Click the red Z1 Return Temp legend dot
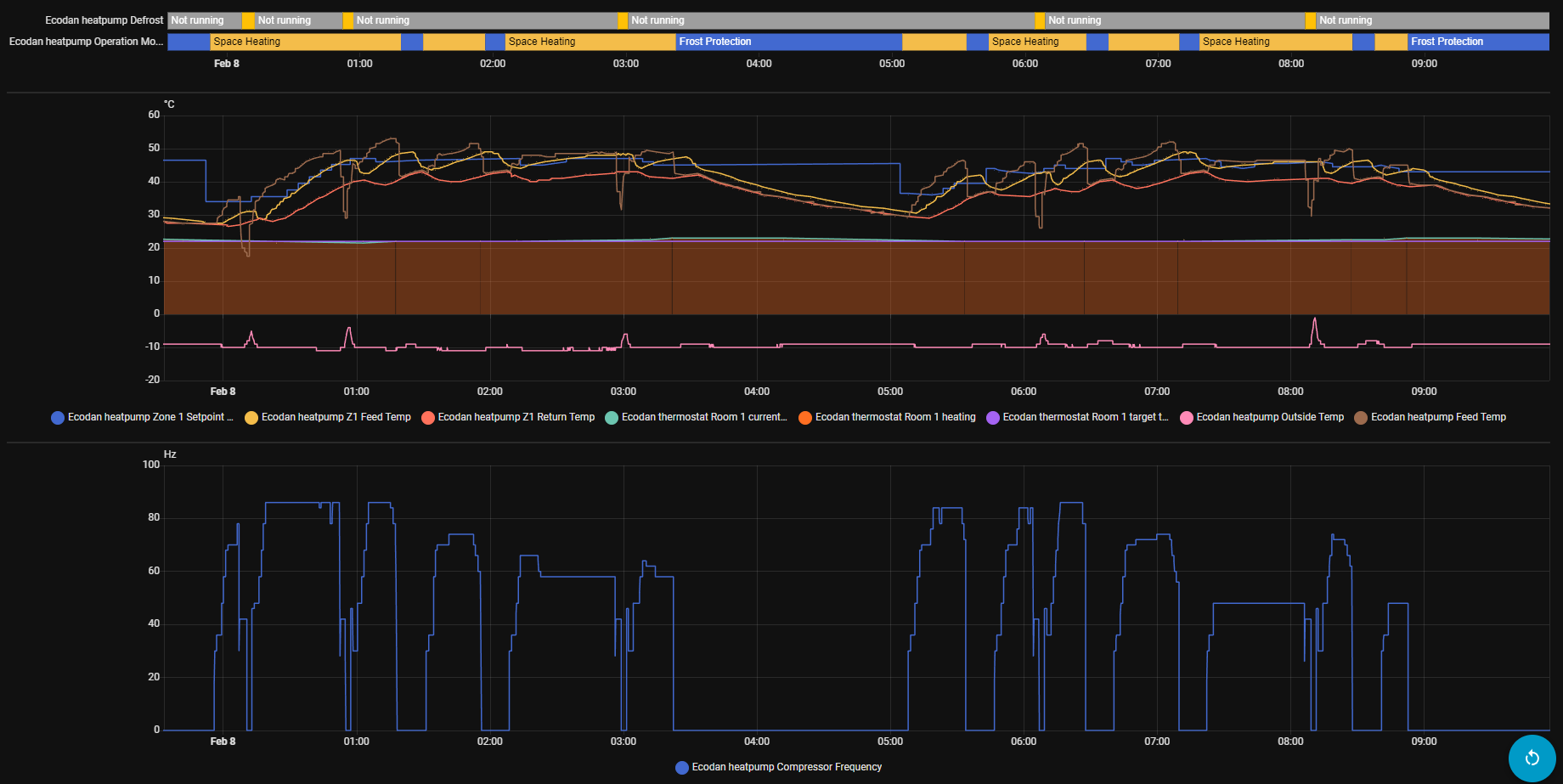 point(428,418)
